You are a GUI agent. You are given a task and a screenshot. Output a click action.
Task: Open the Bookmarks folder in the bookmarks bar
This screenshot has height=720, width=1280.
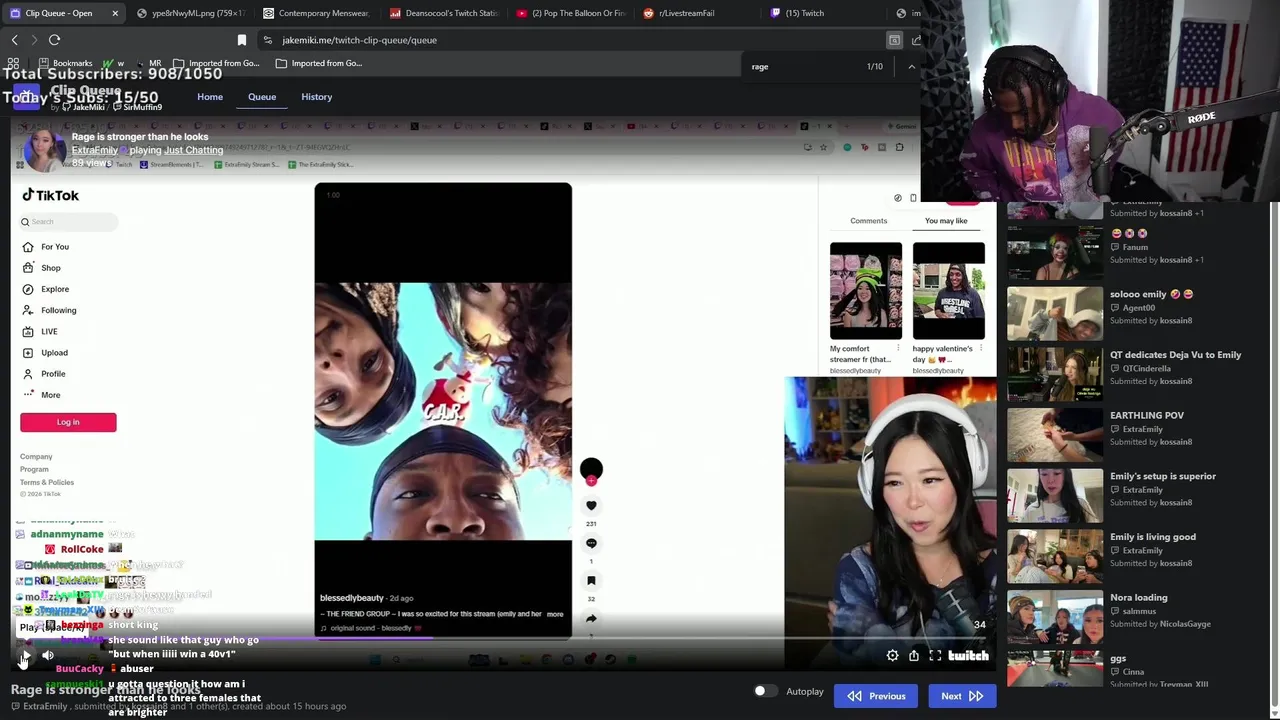pos(65,63)
